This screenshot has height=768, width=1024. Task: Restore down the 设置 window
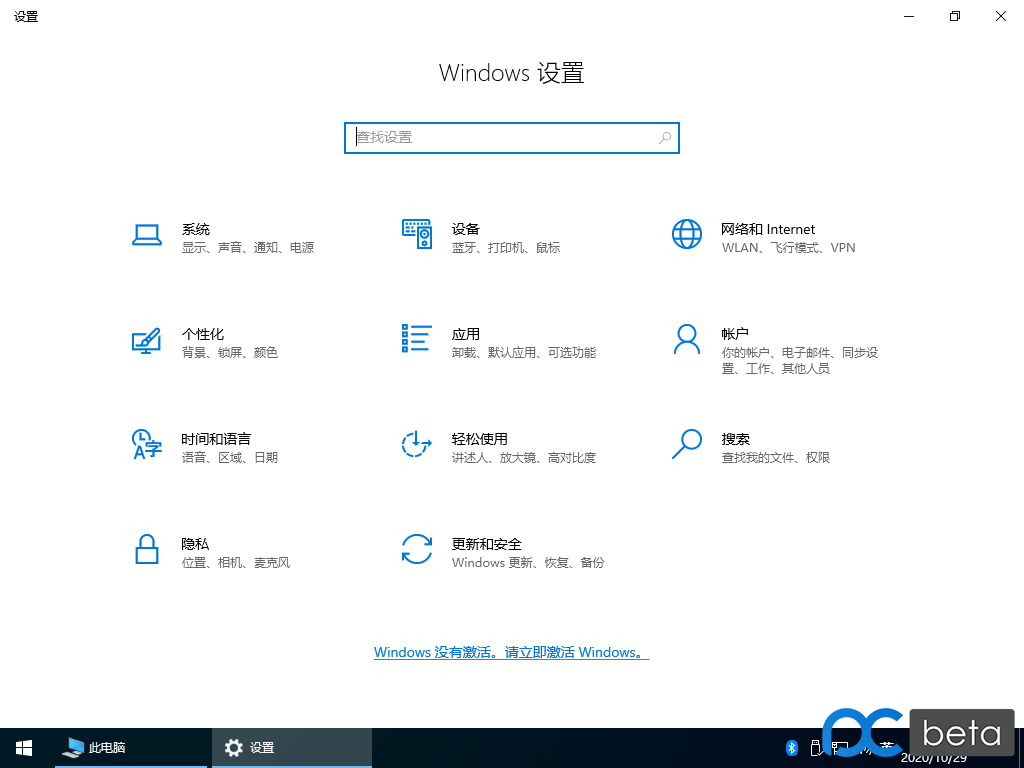955,16
